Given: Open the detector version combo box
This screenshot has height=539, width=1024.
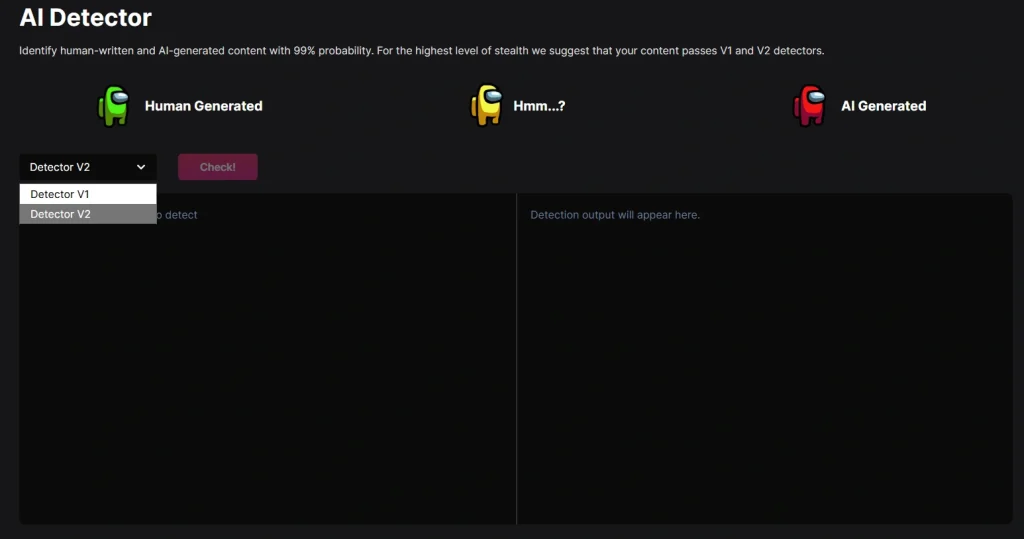Looking at the screenshot, I should [x=87, y=167].
